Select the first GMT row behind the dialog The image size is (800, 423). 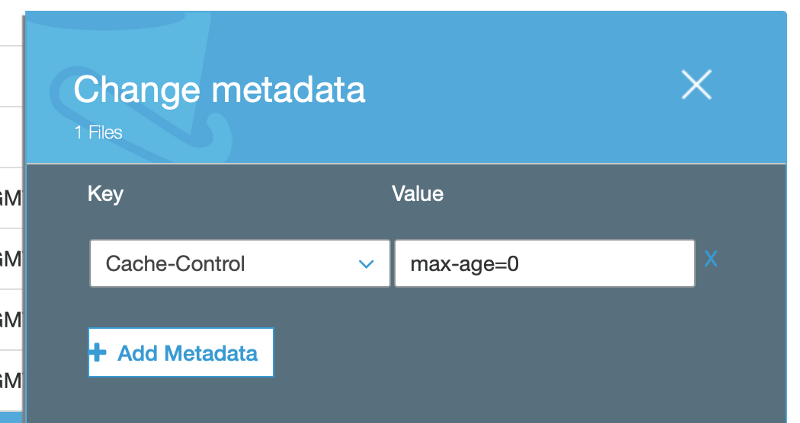point(11,198)
